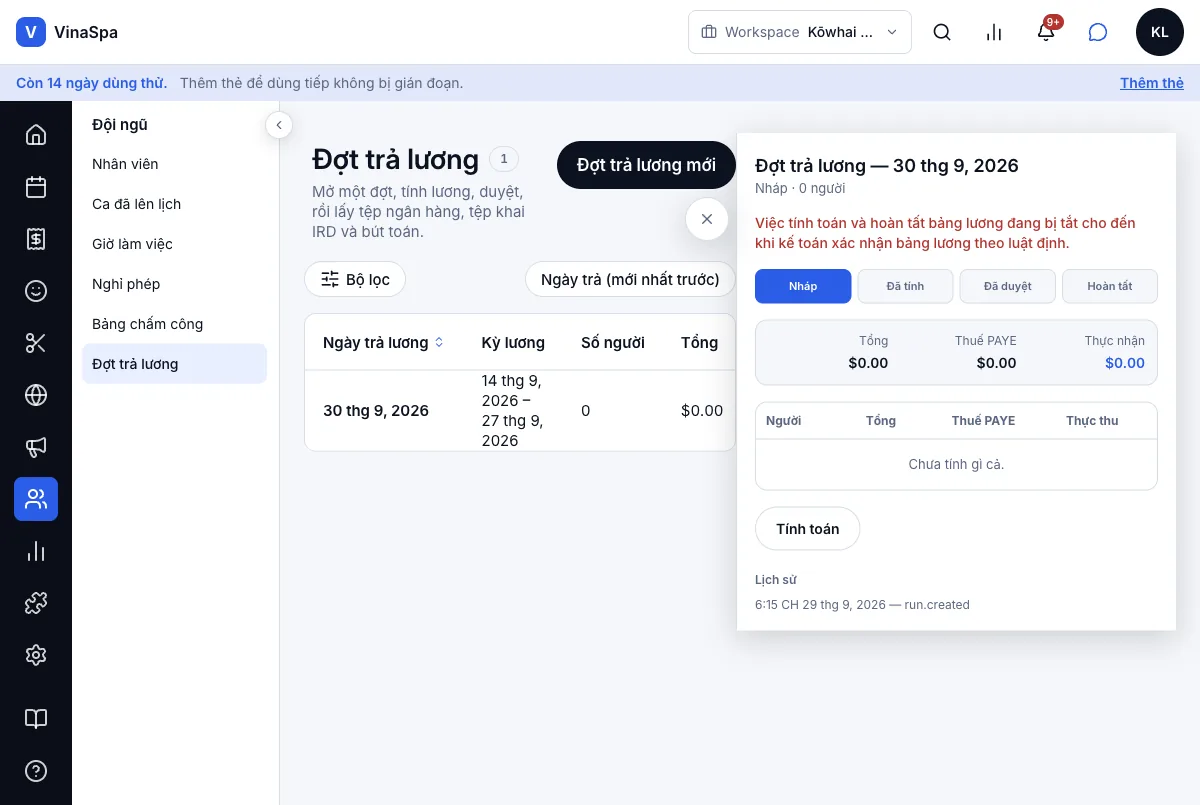Viewport: 1200px width, 805px height.
Task: Select the Hoàn tất status tab
Action: [1110, 286]
